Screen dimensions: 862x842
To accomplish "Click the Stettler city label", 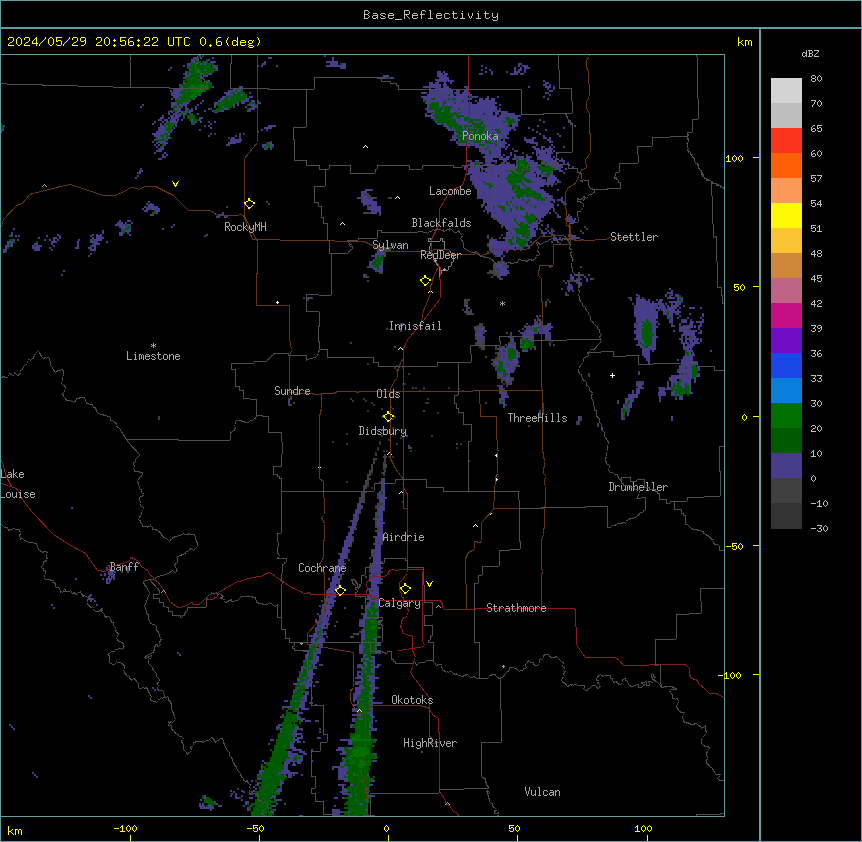I will pos(634,237).
